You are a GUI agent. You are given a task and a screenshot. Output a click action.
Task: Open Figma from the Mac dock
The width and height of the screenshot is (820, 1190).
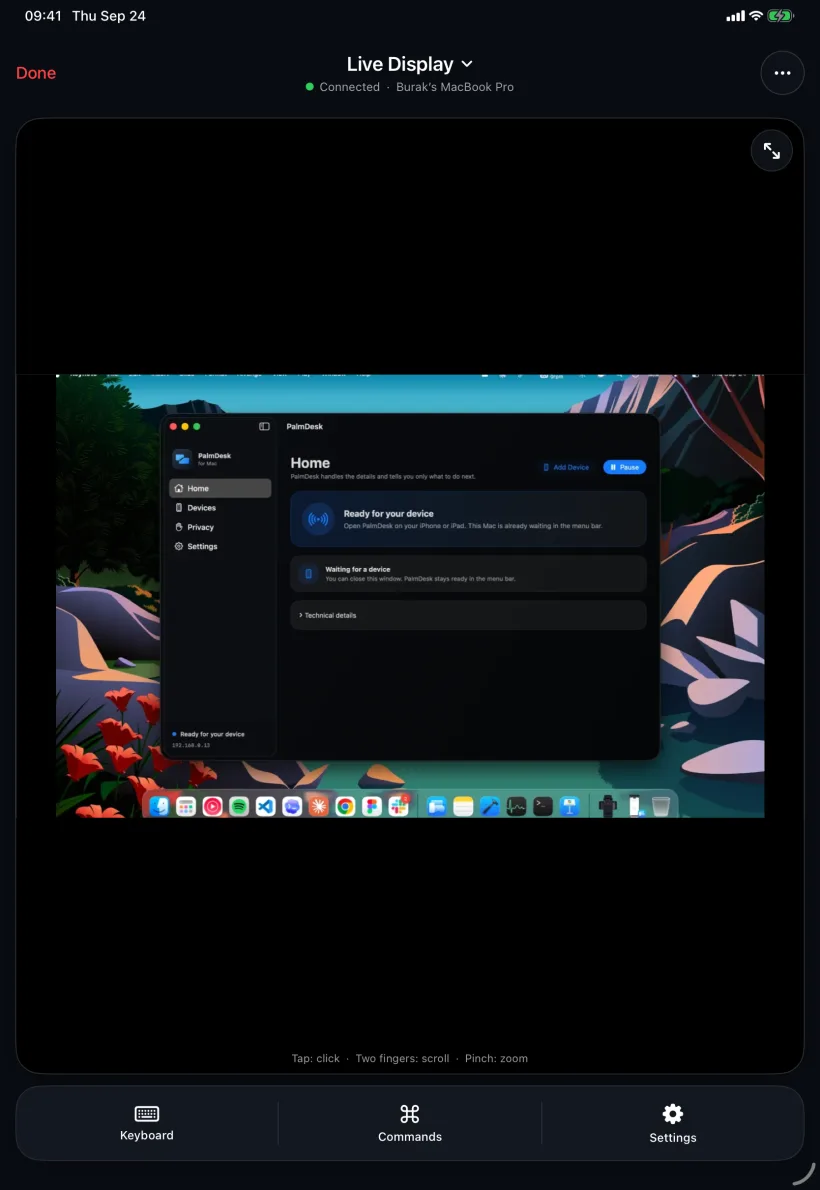tap(372, 806)
